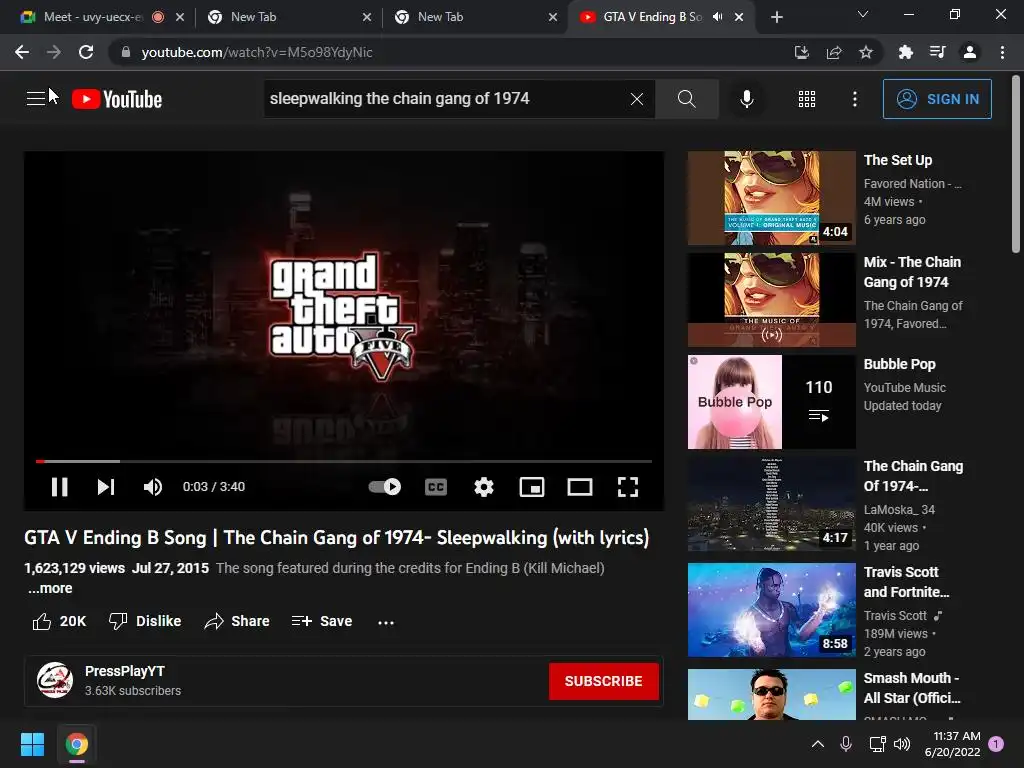Open Chrome extensions puzzle icon

point(905,52)
